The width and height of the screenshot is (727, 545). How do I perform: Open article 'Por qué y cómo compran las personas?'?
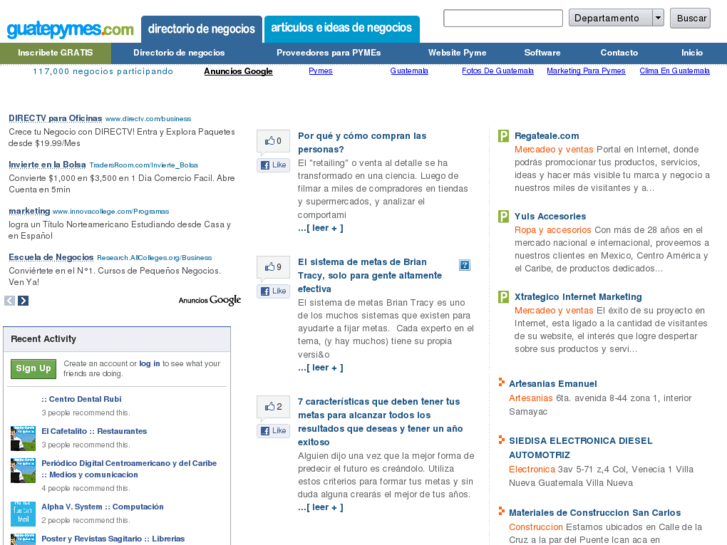pos(362,142)
